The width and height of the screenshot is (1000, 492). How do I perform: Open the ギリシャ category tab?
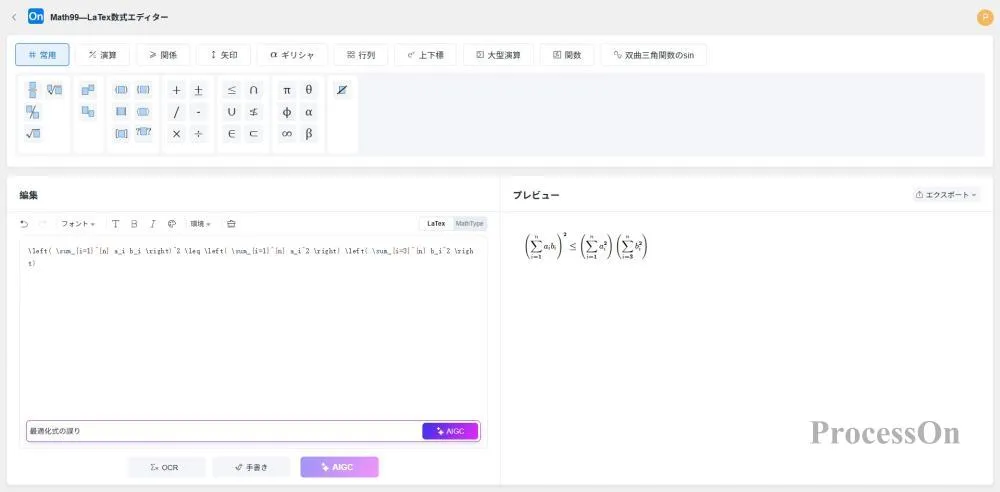pos(292,55)
